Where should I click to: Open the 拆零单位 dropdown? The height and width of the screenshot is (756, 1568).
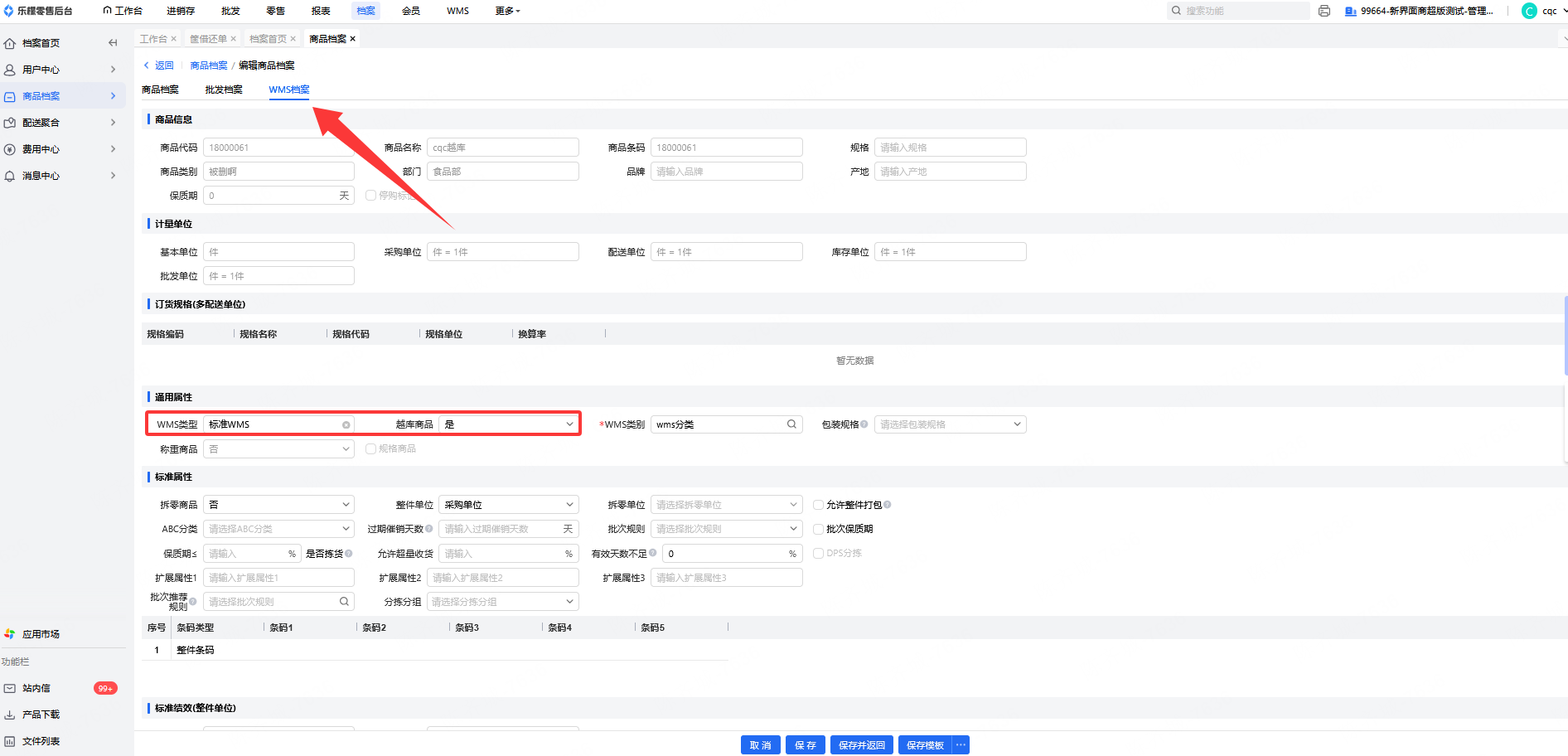pyautogui.click(x=726, y=505)
